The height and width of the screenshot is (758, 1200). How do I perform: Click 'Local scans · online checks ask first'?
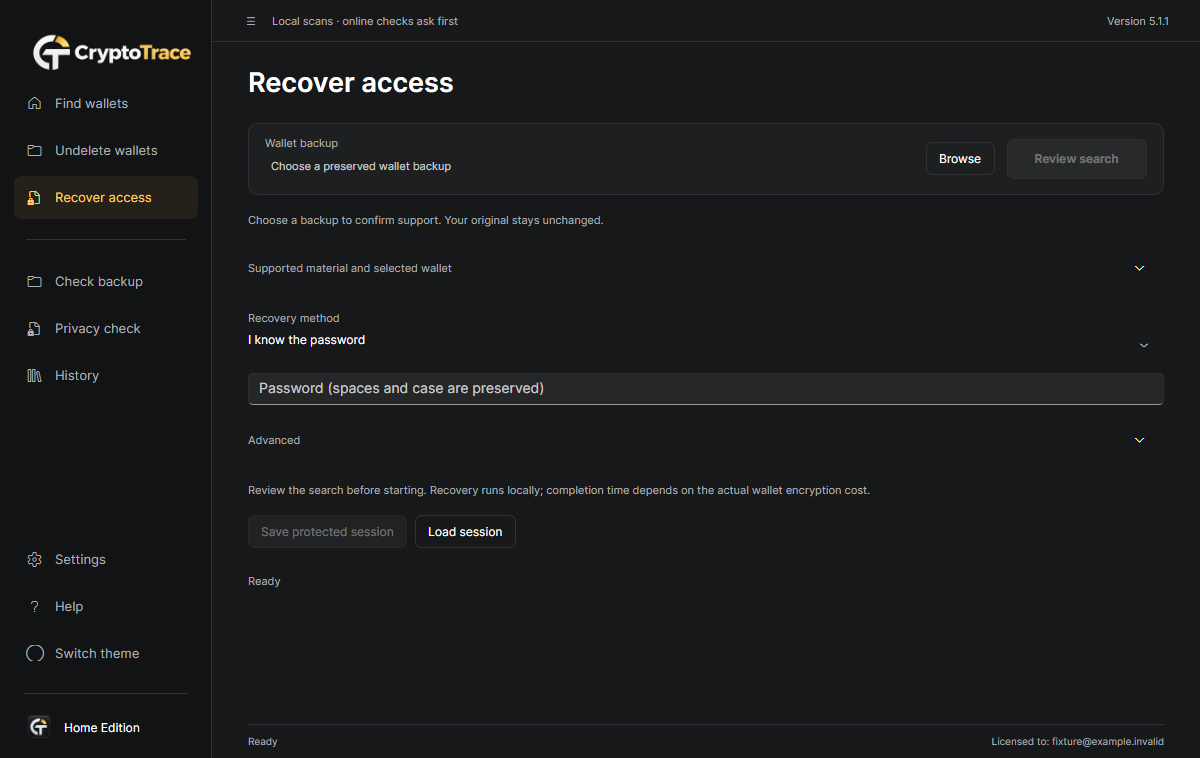click(365, 21)
